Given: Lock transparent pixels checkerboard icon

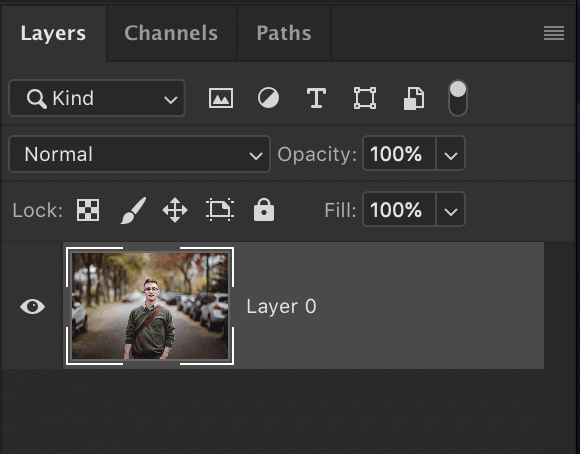Looking at the screenshot, I should (88, 210).
